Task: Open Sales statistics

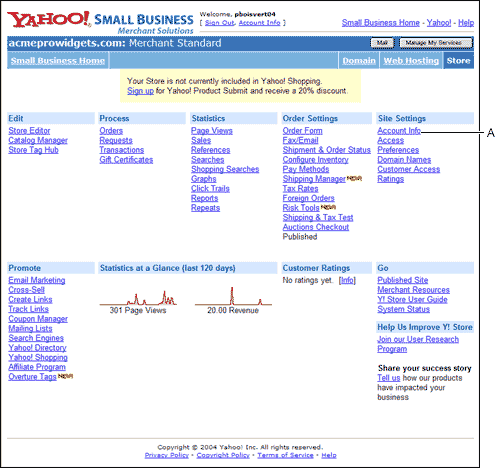Action: point(201,140)
